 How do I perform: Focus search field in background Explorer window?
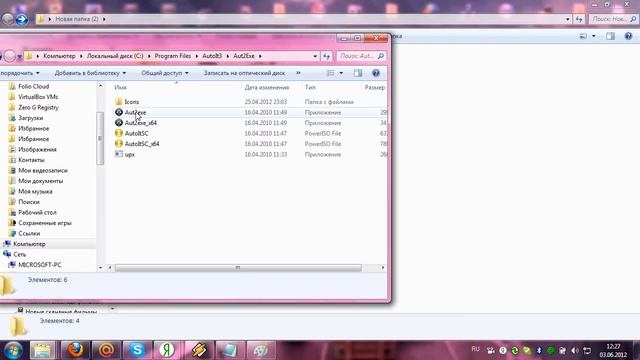[614, 19]
